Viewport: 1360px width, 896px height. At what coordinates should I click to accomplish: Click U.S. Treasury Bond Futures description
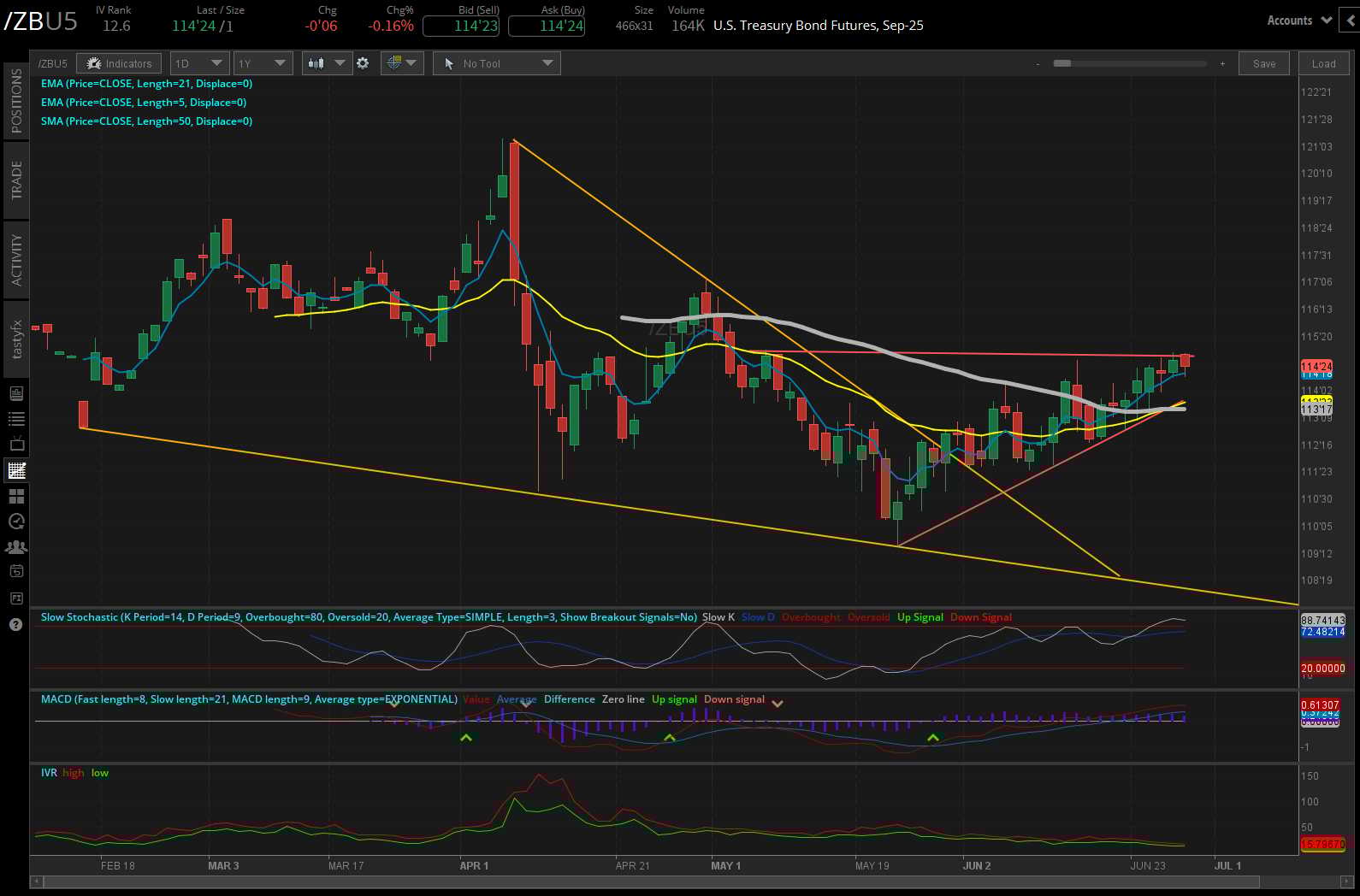tap(818, 26)
